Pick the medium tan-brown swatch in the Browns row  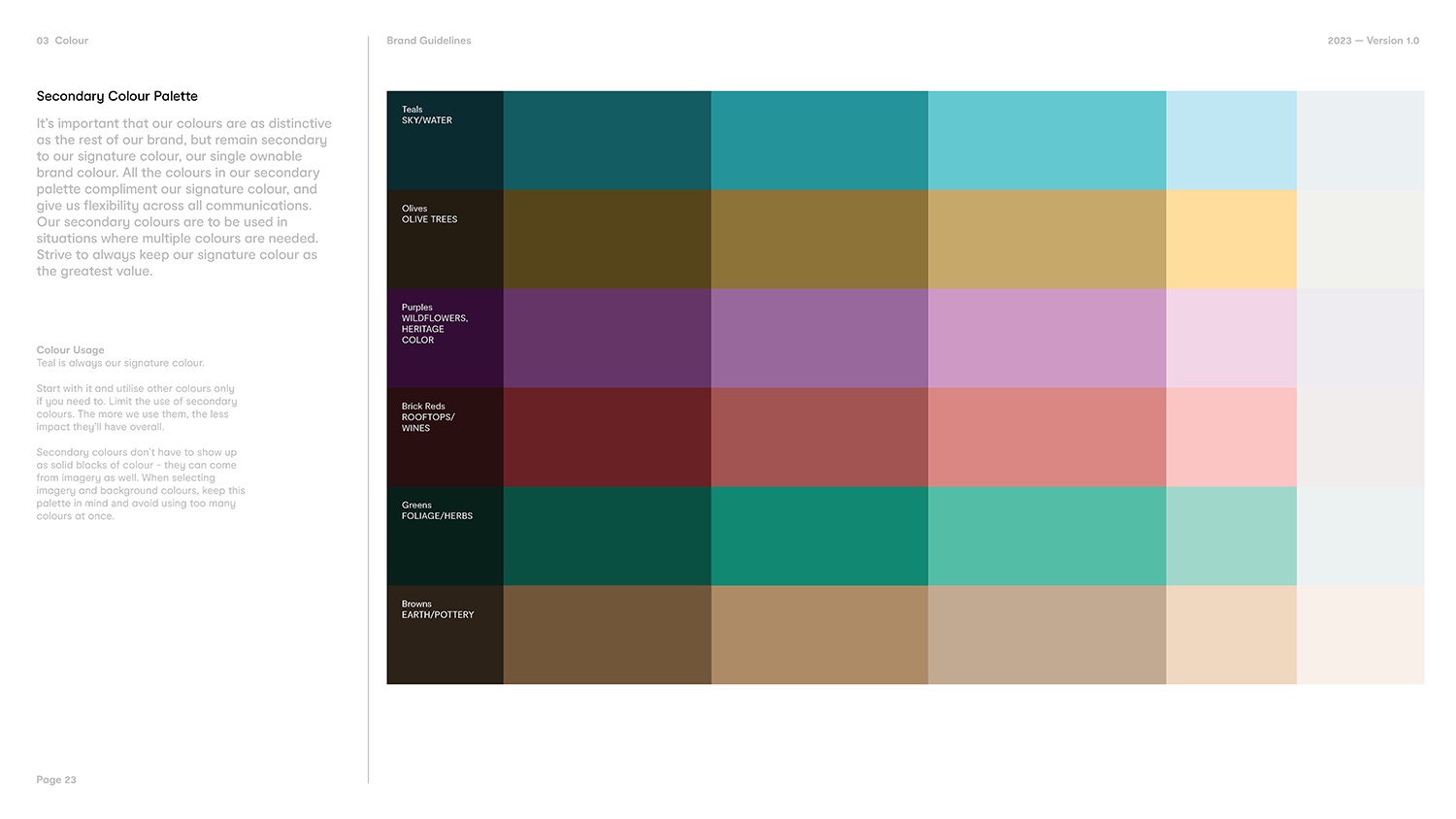(x=819, y=635)
